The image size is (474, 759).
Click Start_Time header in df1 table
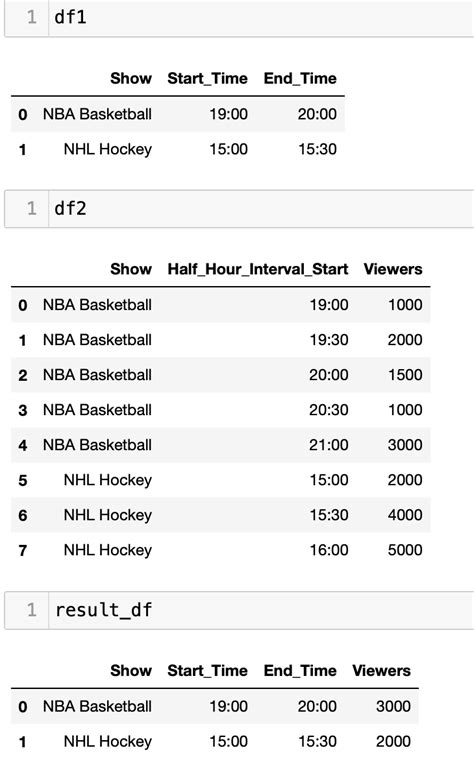(207, 78)
